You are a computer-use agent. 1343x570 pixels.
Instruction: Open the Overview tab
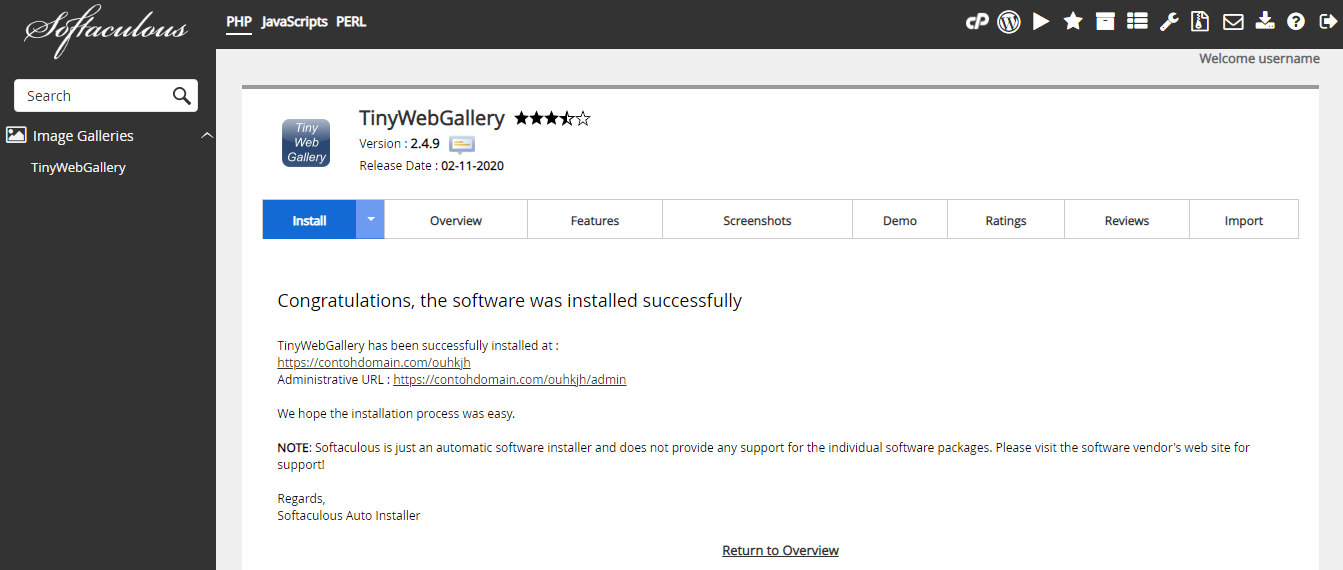tap(456, 219)
